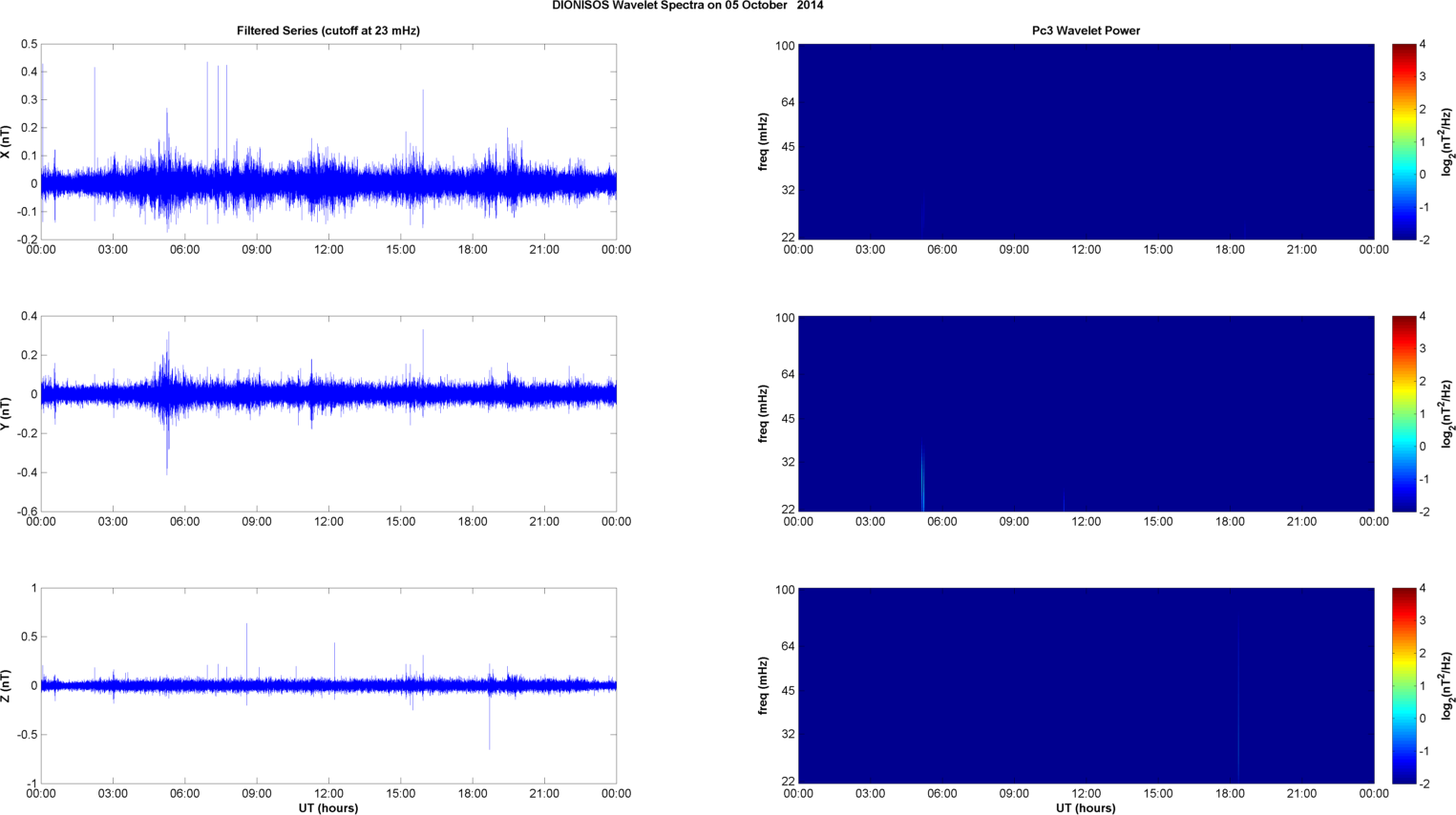Click "21:00" tick below the top spectrogram
The width and height of the screenshot is (1456, 815).
[1302, 250]
